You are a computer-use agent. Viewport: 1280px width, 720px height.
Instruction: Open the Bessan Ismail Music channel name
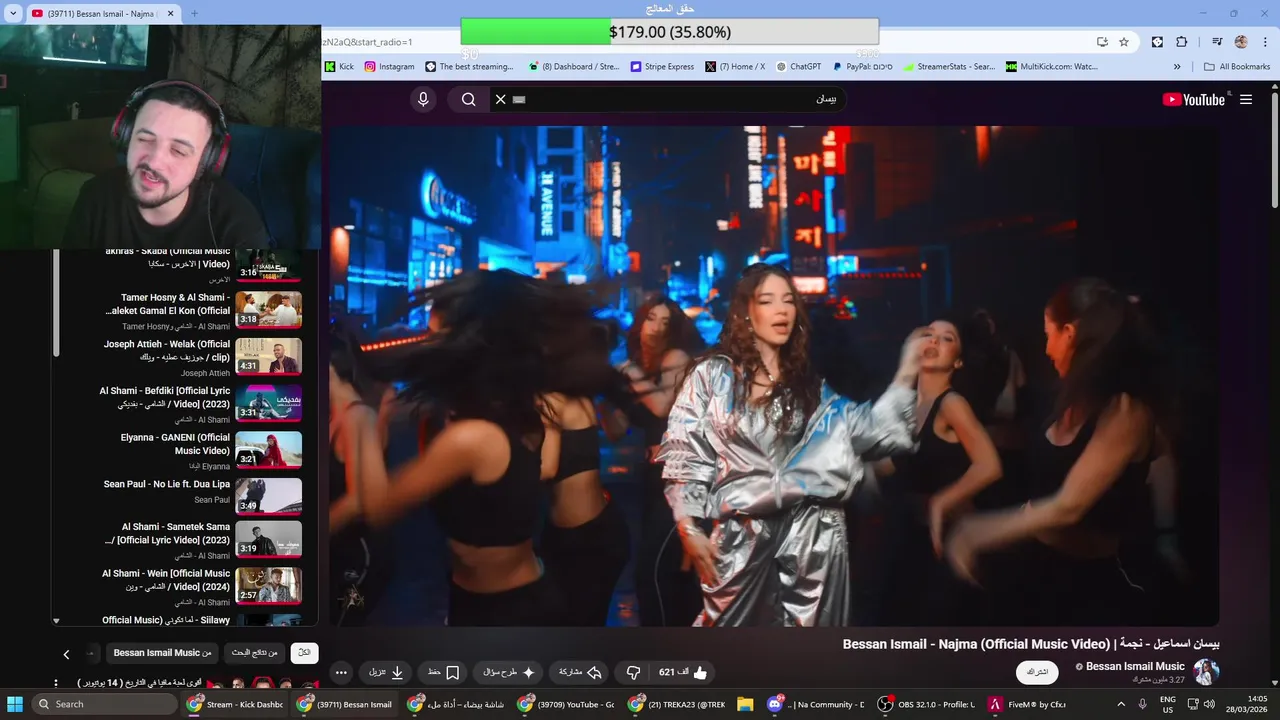point(1135,666)
